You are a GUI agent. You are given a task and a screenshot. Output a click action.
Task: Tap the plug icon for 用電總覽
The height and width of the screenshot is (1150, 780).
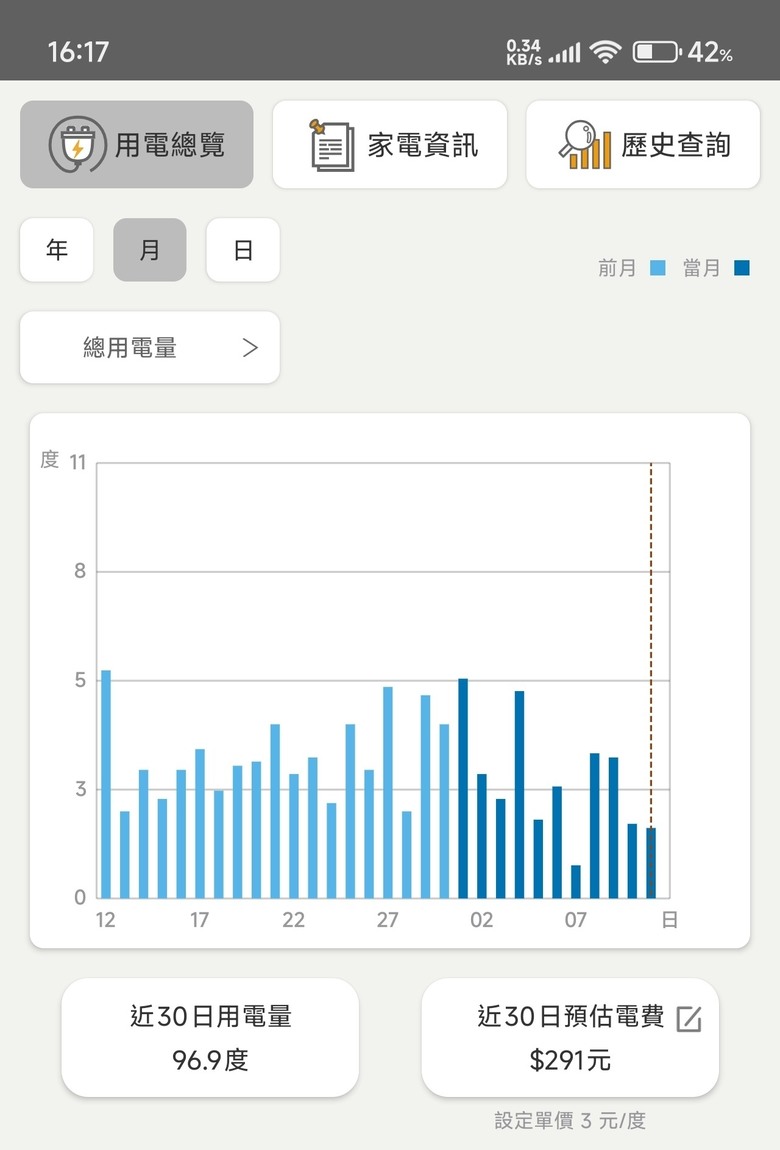point(78,144)
